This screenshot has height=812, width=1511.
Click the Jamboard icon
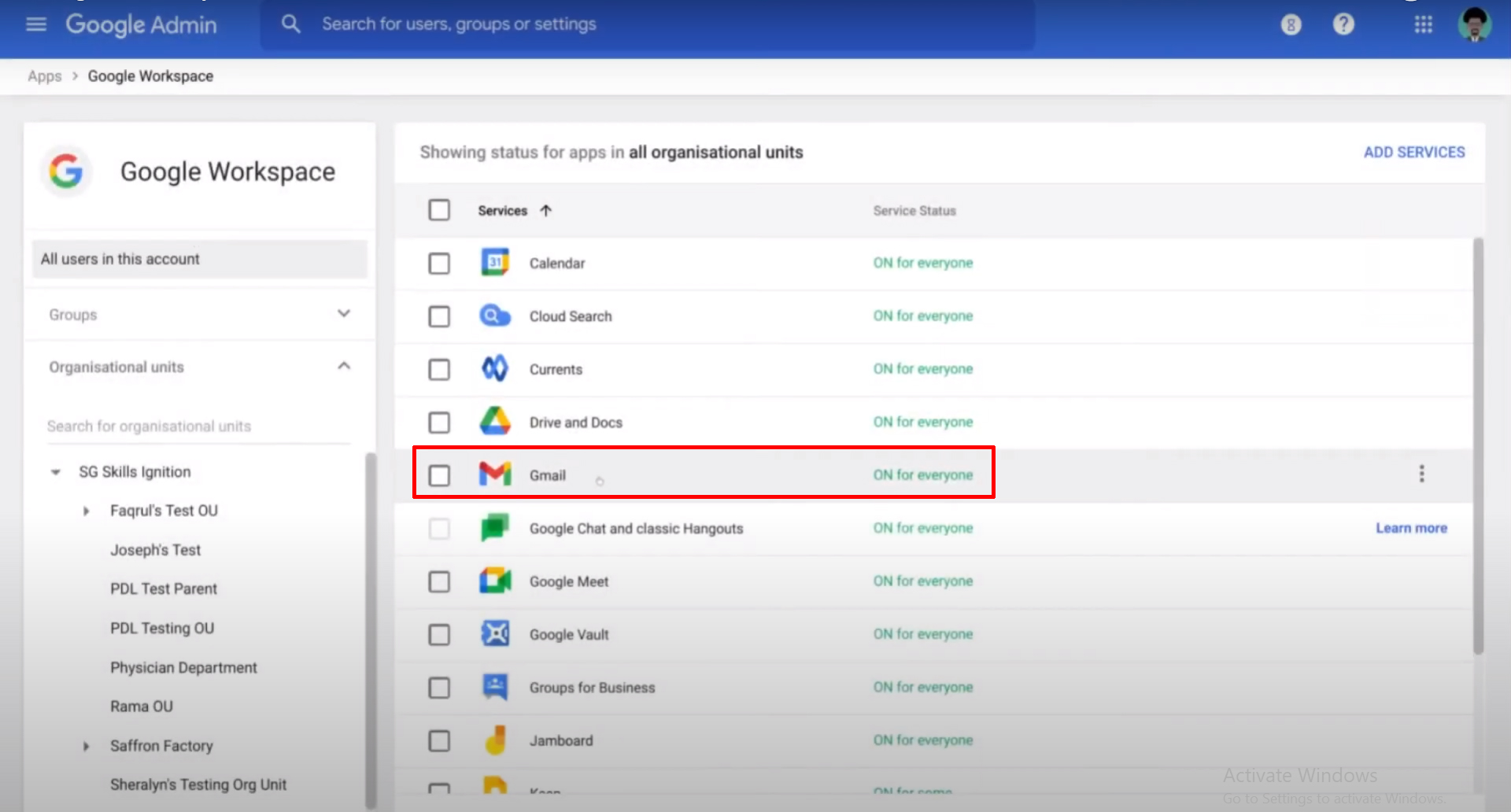click(495, 740)
